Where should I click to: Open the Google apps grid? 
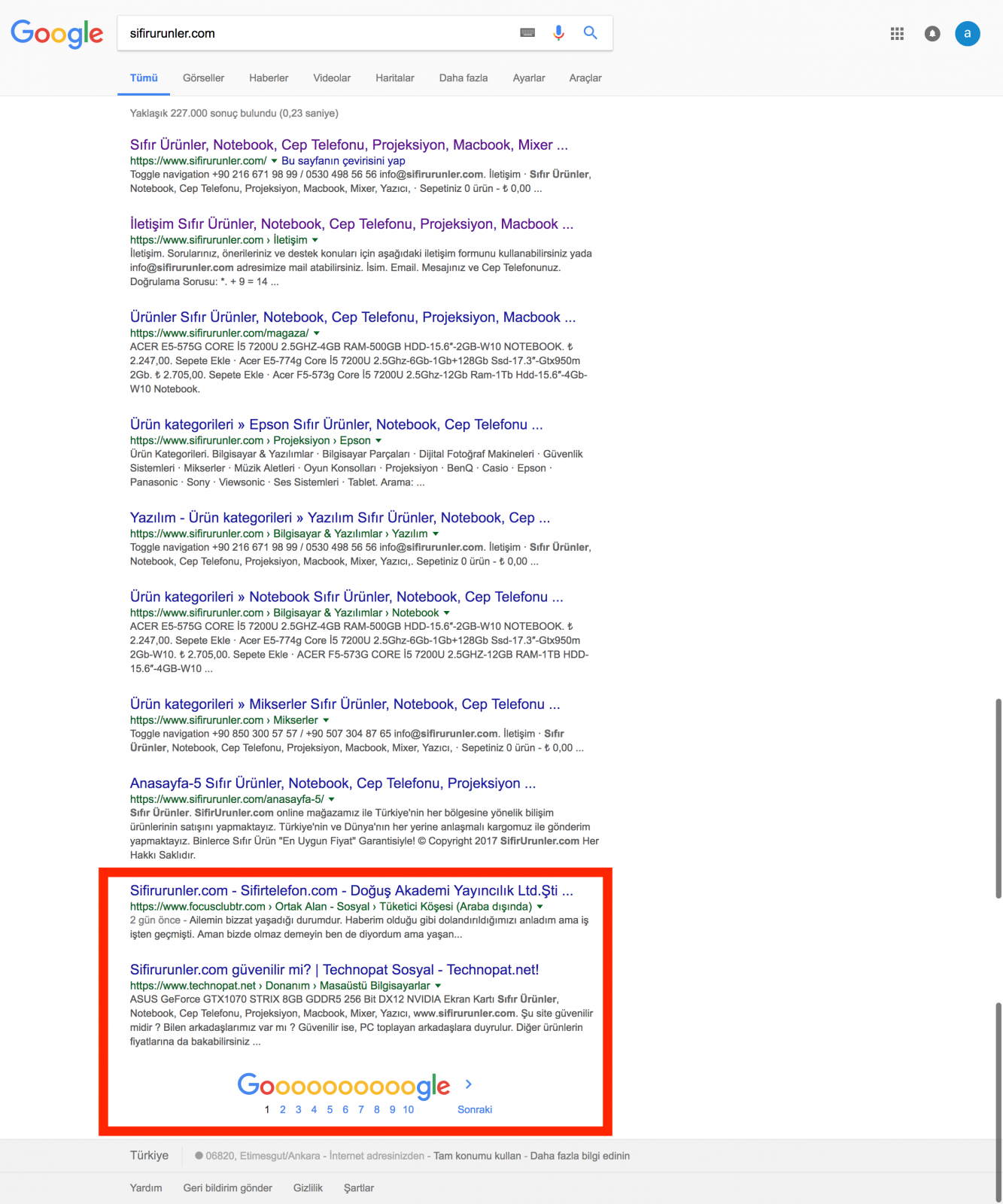point(897,34)
